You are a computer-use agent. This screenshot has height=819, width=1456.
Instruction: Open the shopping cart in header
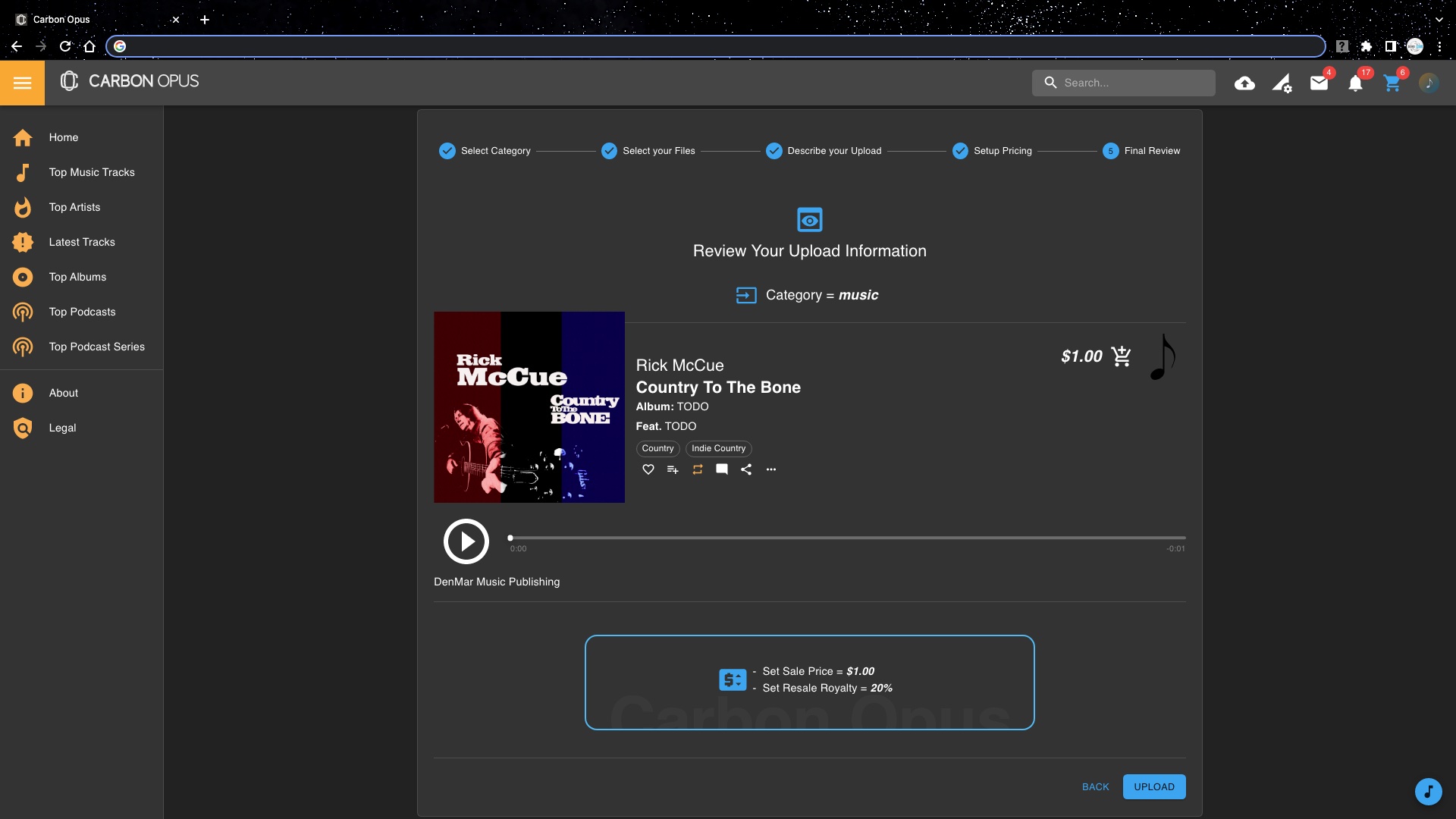pos(1392,83)
